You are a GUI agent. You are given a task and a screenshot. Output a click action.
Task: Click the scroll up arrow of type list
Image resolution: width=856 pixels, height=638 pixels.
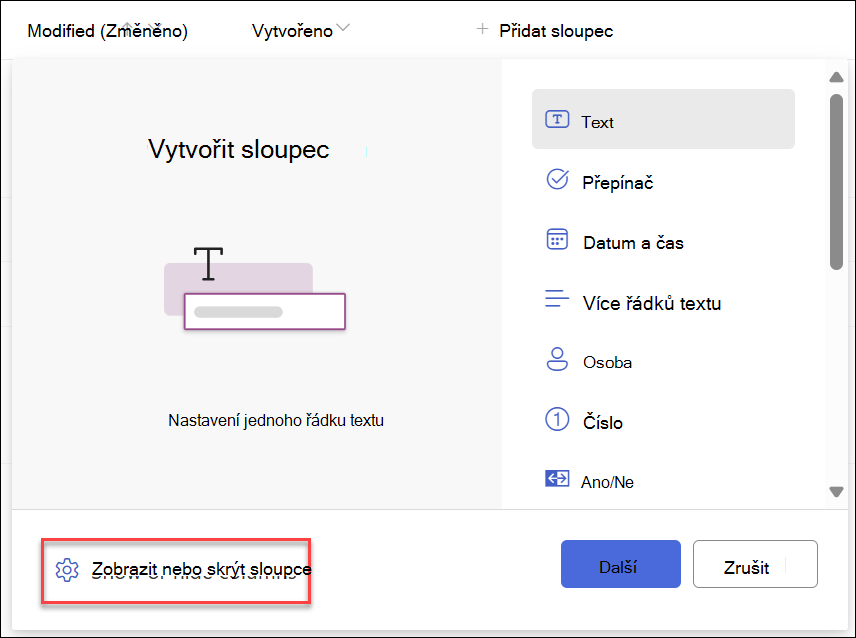836,77
